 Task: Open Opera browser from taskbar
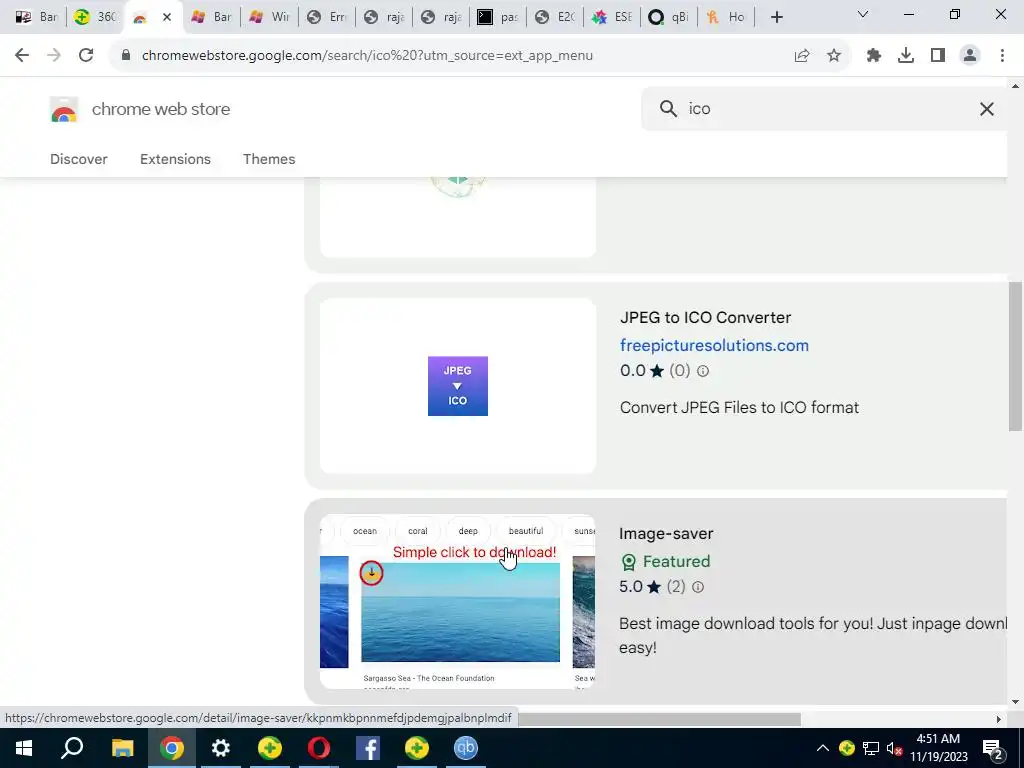(319, 748)
